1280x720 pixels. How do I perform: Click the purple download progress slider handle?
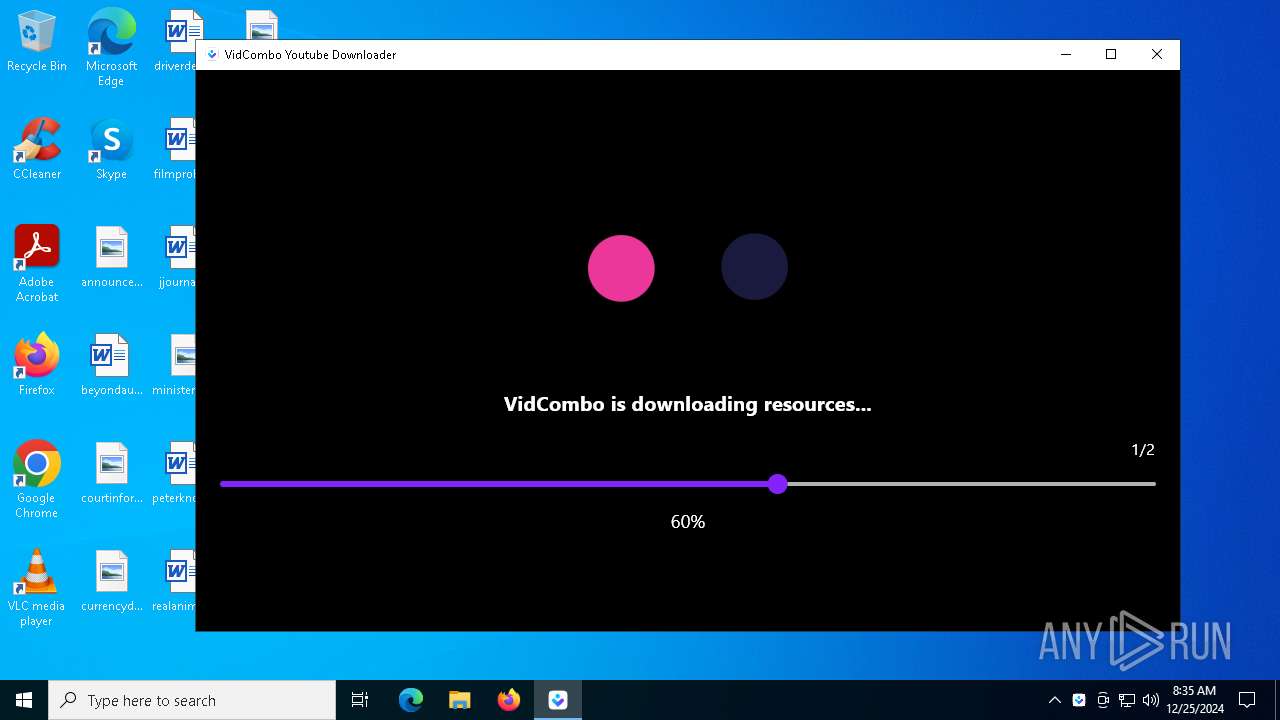778,484
